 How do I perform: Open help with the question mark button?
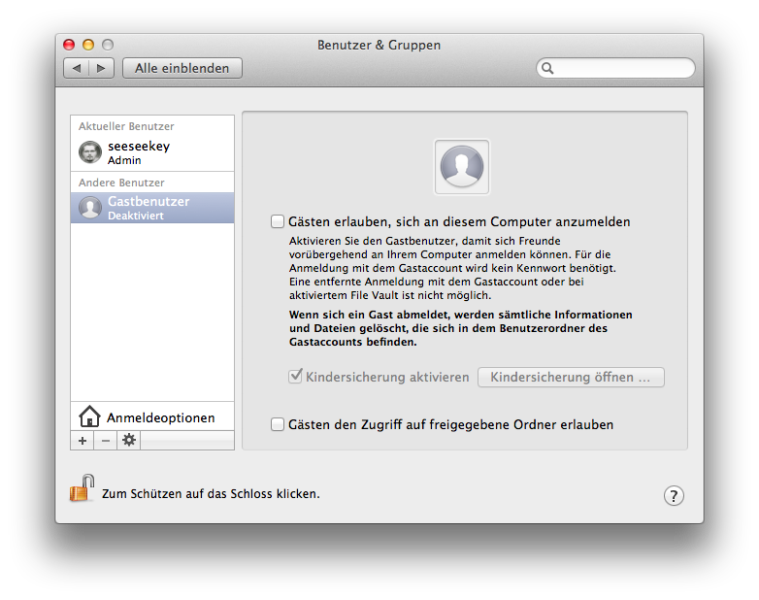click(674, 495)
